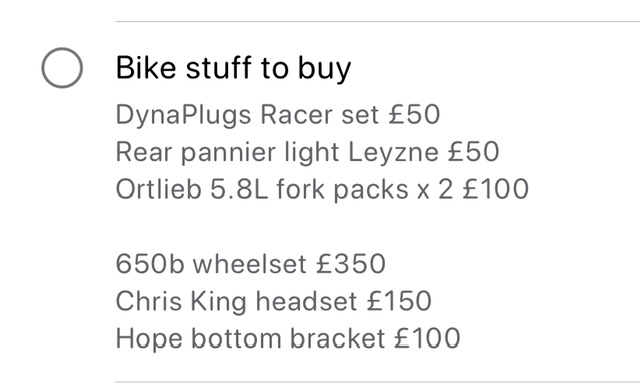The width and height of the screenshot is (640, 387).
Task: Click the word "Hope" in notes
Action: [x=149, y=340]
